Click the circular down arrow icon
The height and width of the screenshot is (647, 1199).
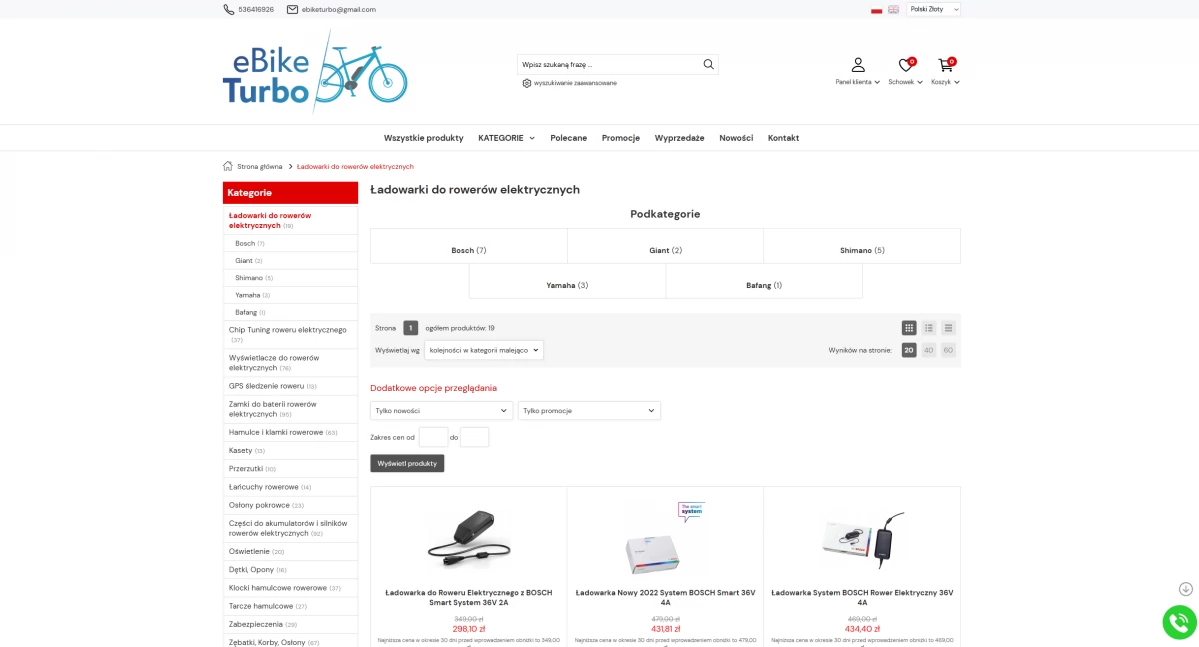1185,589
